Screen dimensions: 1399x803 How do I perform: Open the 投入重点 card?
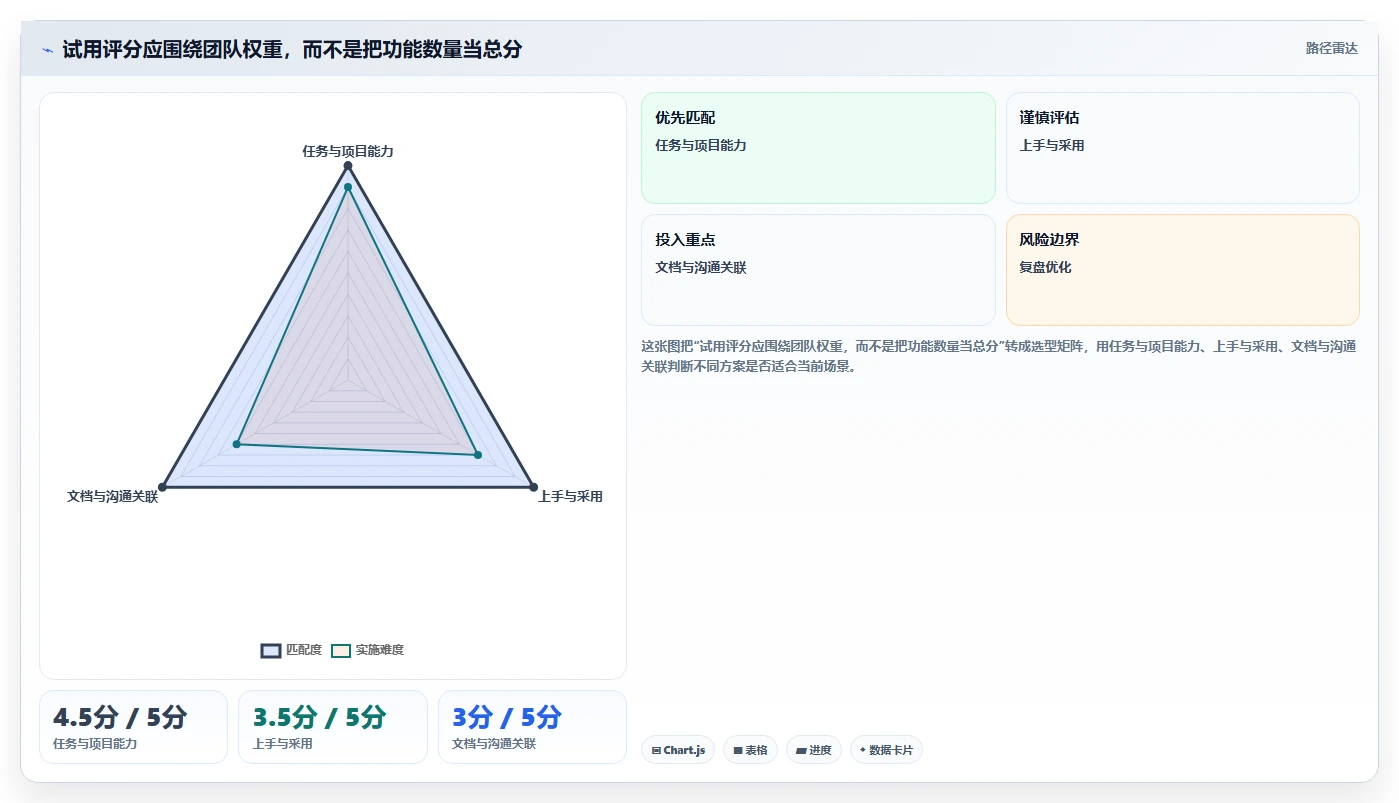(x=818, y=270)
